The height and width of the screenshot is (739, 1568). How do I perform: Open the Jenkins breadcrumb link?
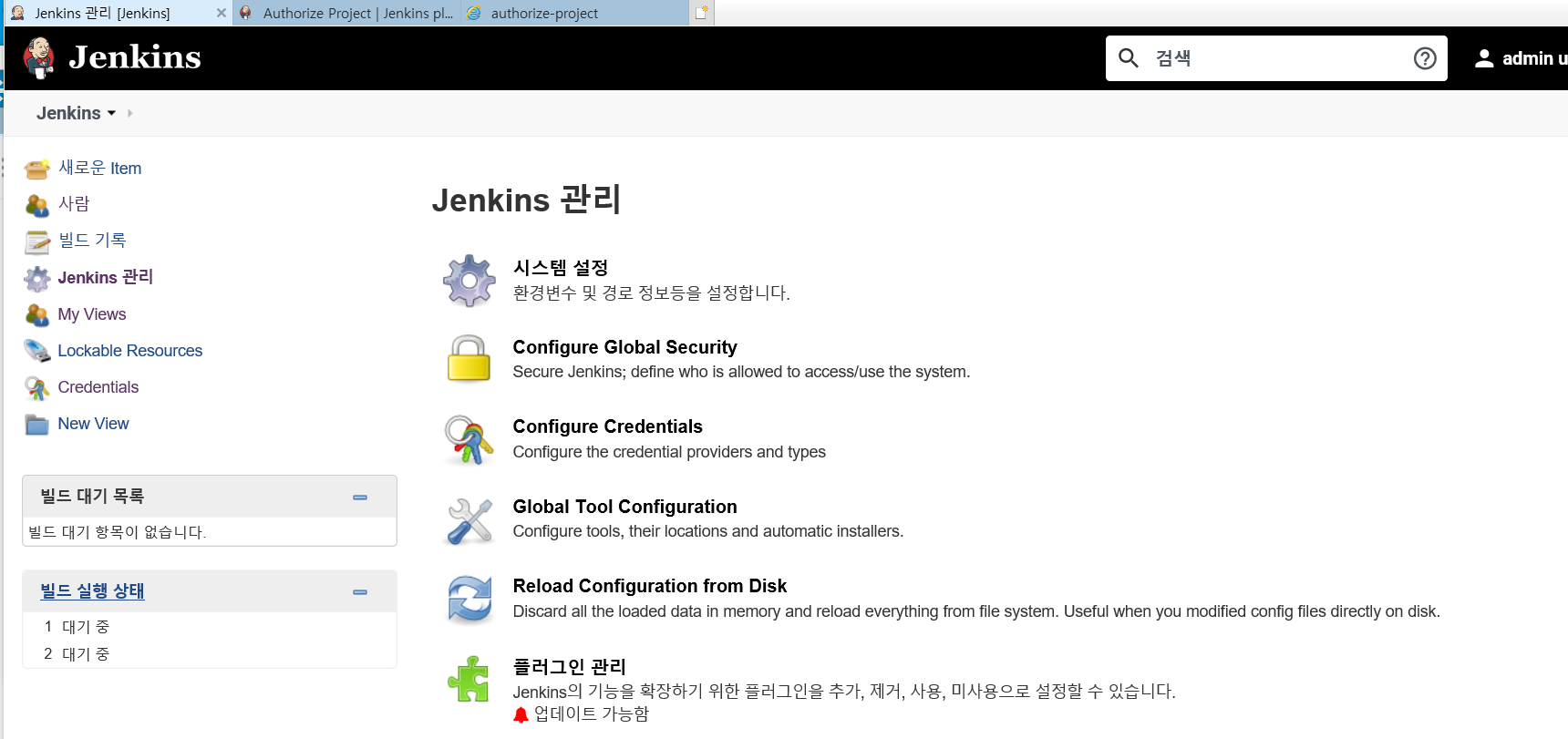(68, 113)
